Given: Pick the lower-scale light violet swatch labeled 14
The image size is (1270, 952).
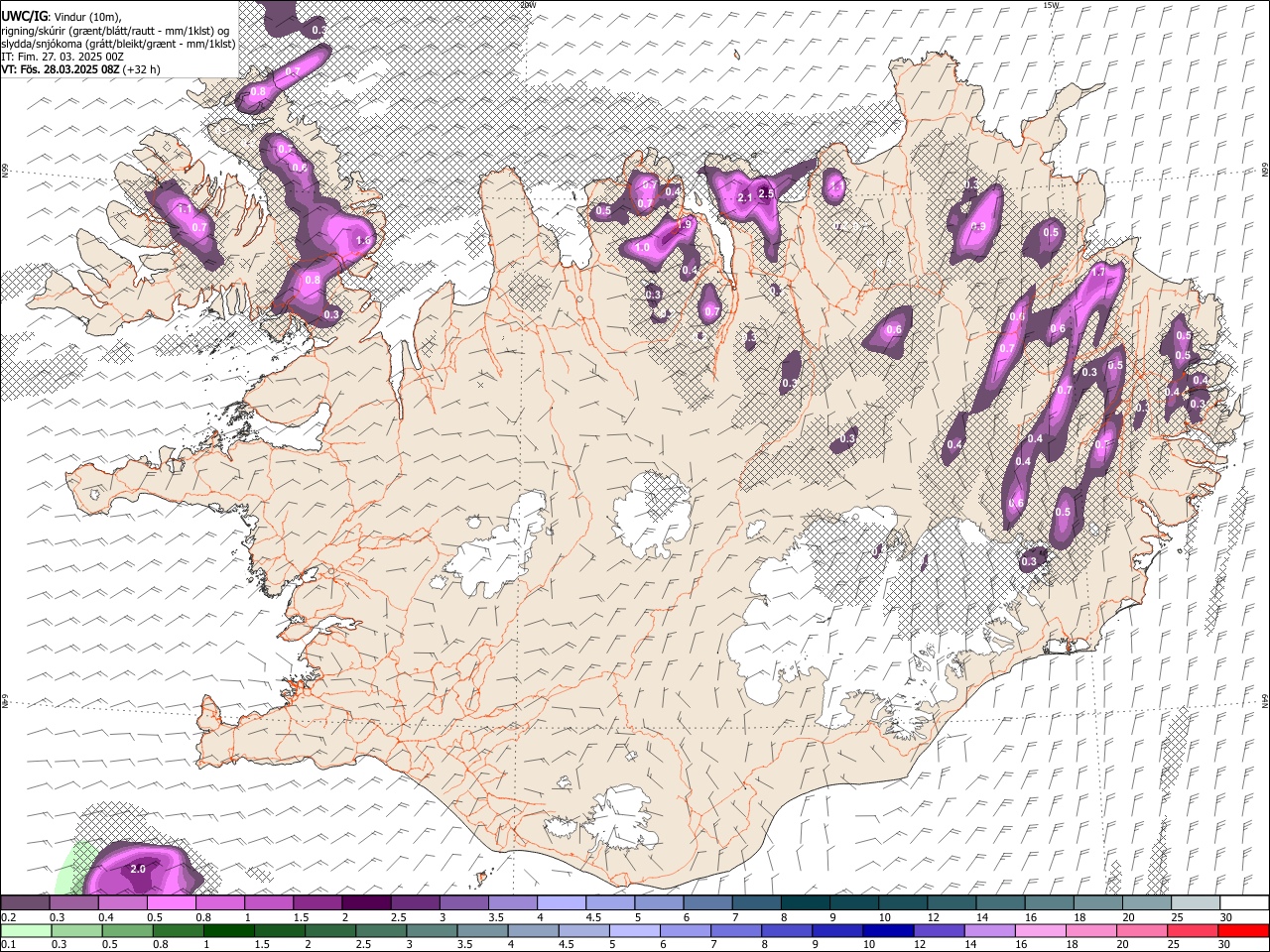Looking at the screenshot, I should coord(990,930).
